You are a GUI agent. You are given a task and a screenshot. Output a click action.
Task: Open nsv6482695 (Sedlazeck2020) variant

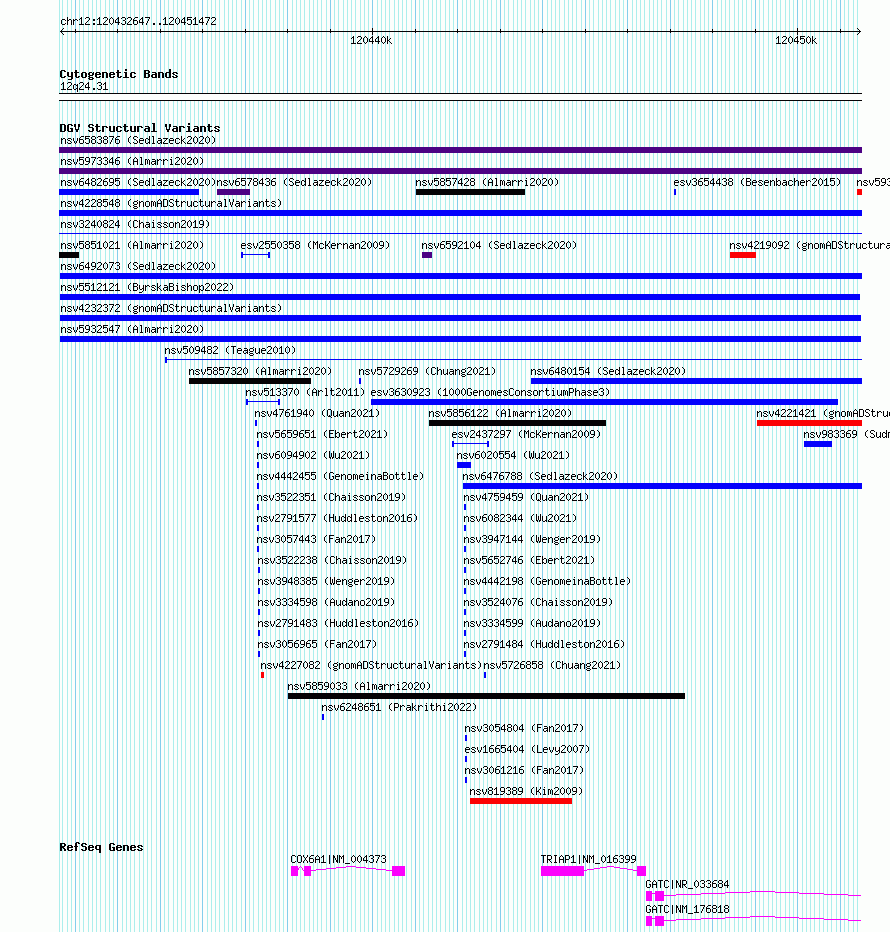pyautogui.click(x=138, y=182)
